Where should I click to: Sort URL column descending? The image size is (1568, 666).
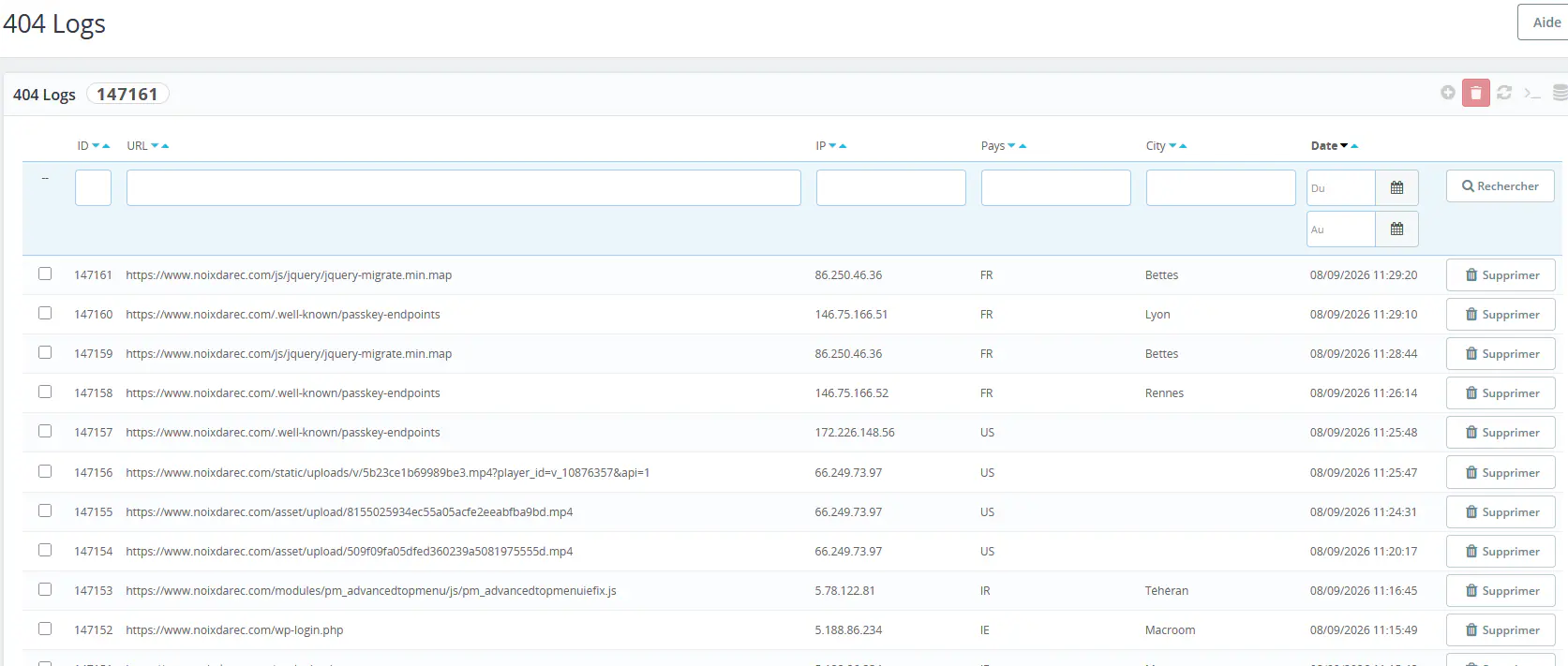(x=155, y=146)
